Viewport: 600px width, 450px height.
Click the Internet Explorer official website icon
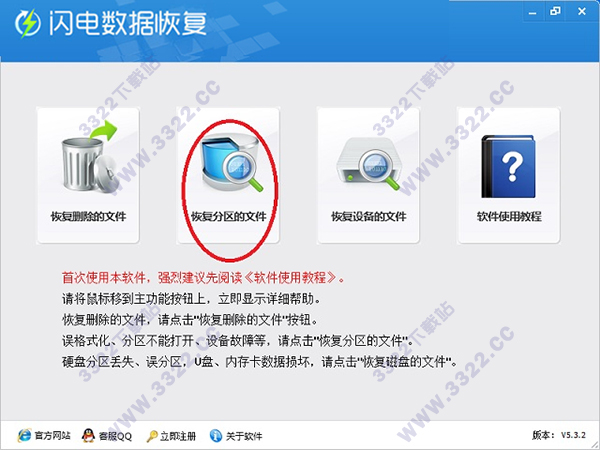(24, 435)
